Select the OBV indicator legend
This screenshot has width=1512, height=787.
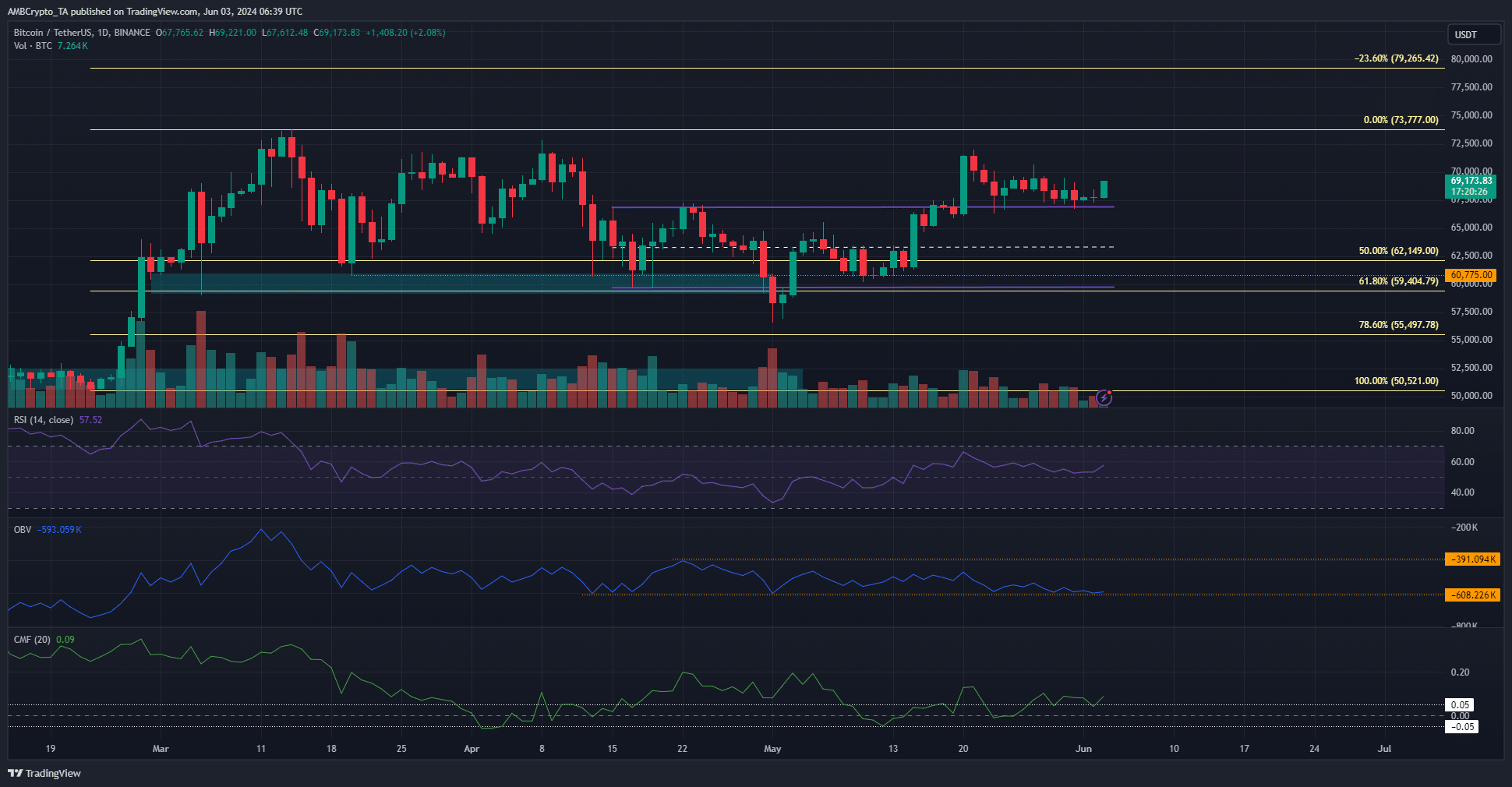point(23,530)
